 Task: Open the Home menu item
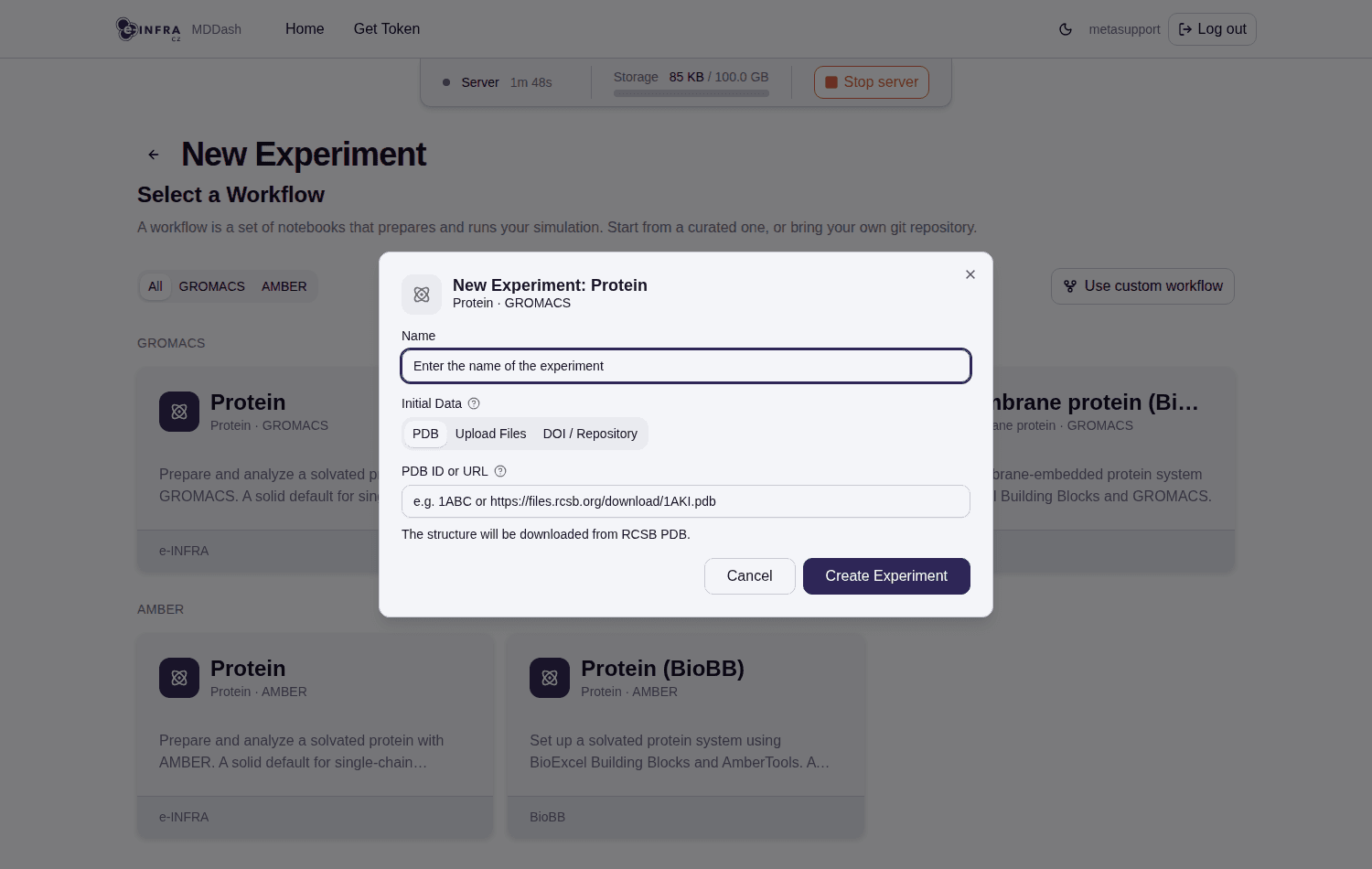coord(305,29)
